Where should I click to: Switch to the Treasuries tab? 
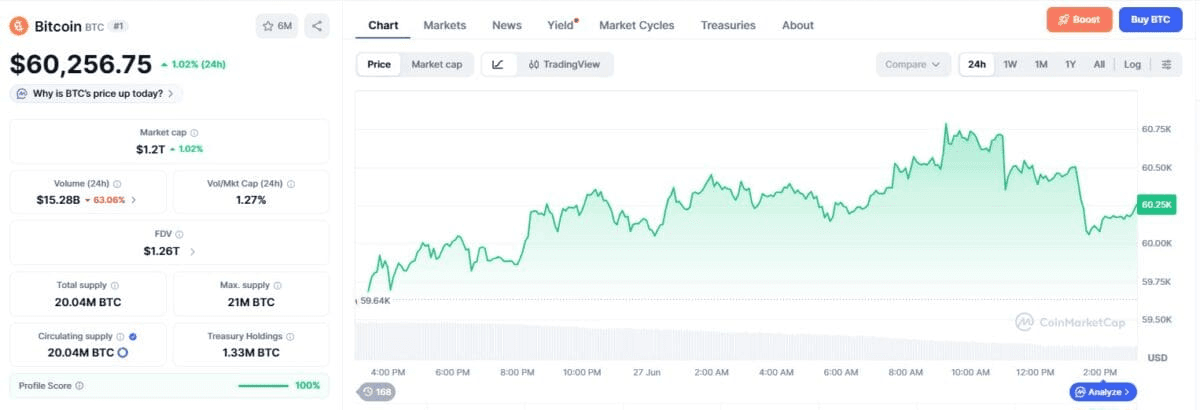[x=728, y=25]
